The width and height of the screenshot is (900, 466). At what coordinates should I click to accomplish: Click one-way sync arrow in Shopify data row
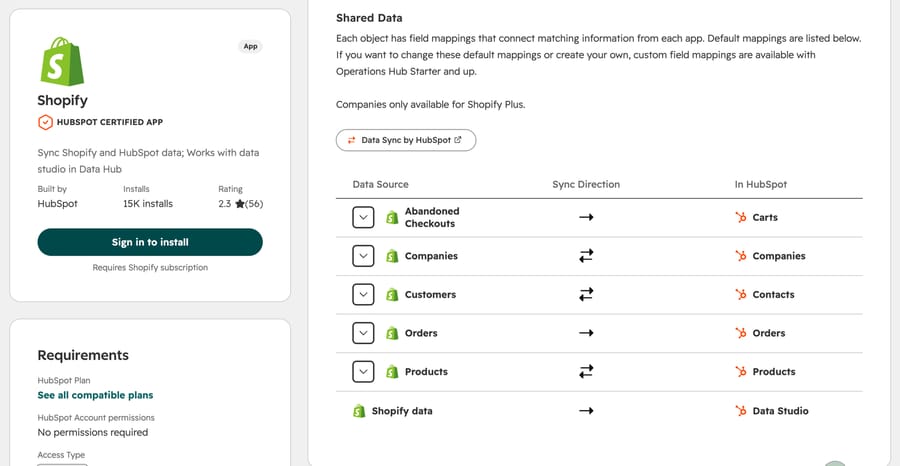pos(586,411)
